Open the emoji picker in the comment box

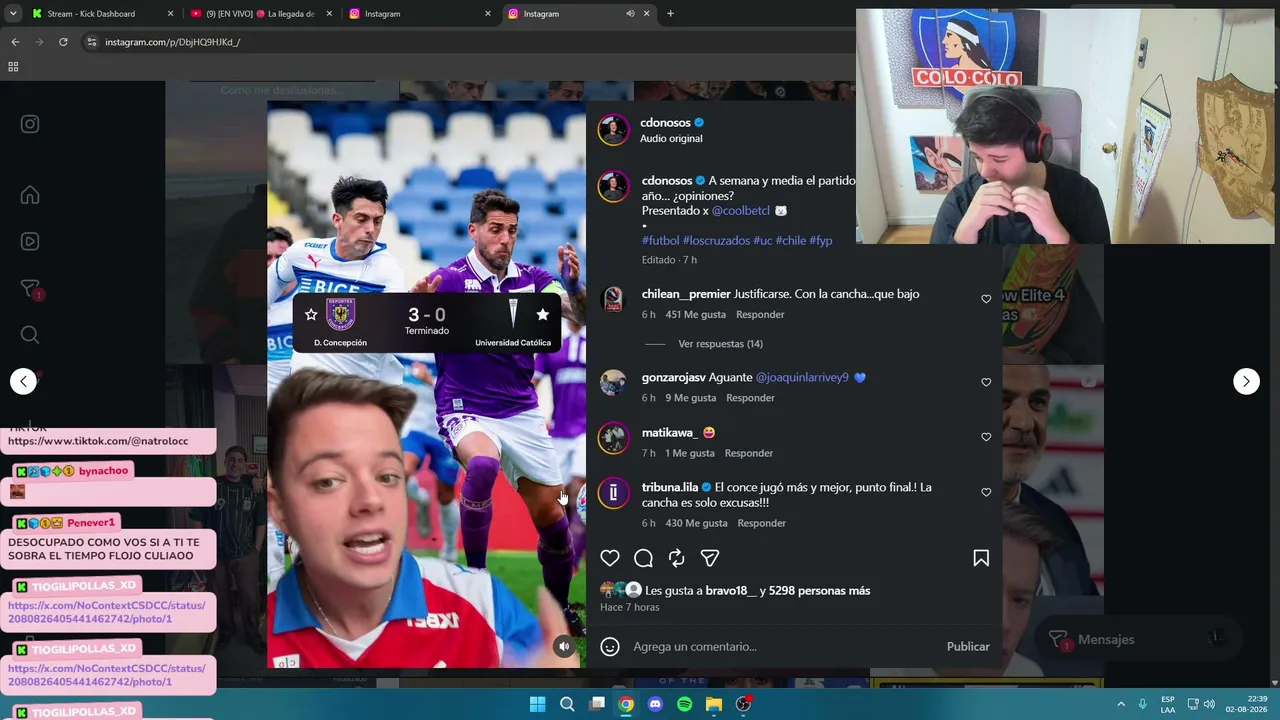(x=610, y=646)
